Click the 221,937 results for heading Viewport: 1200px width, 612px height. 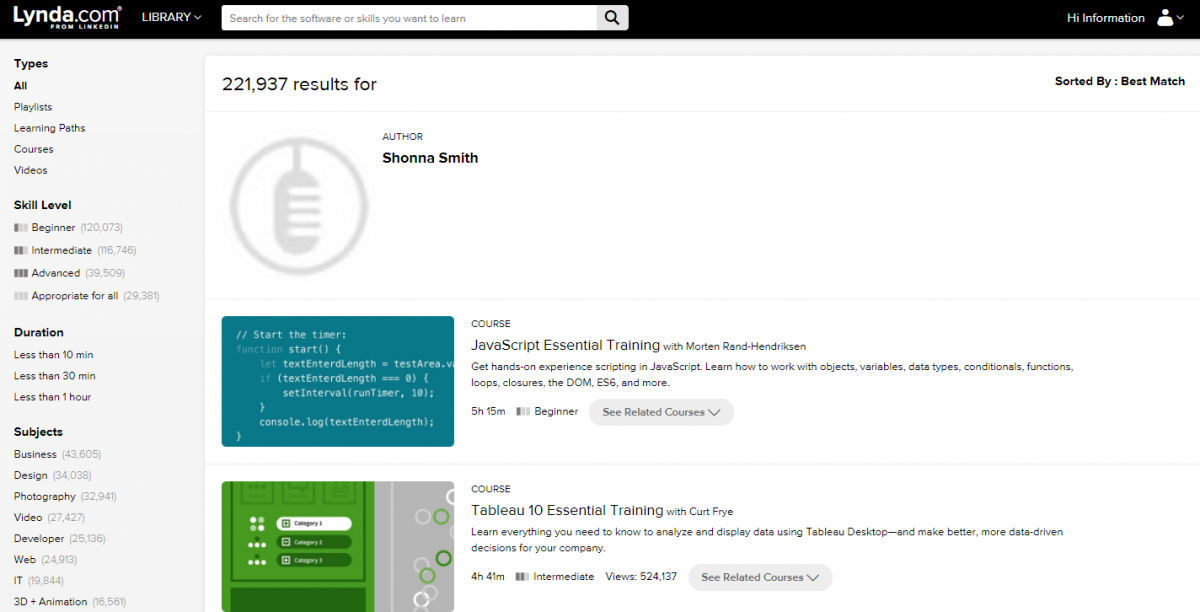point(299,84)
